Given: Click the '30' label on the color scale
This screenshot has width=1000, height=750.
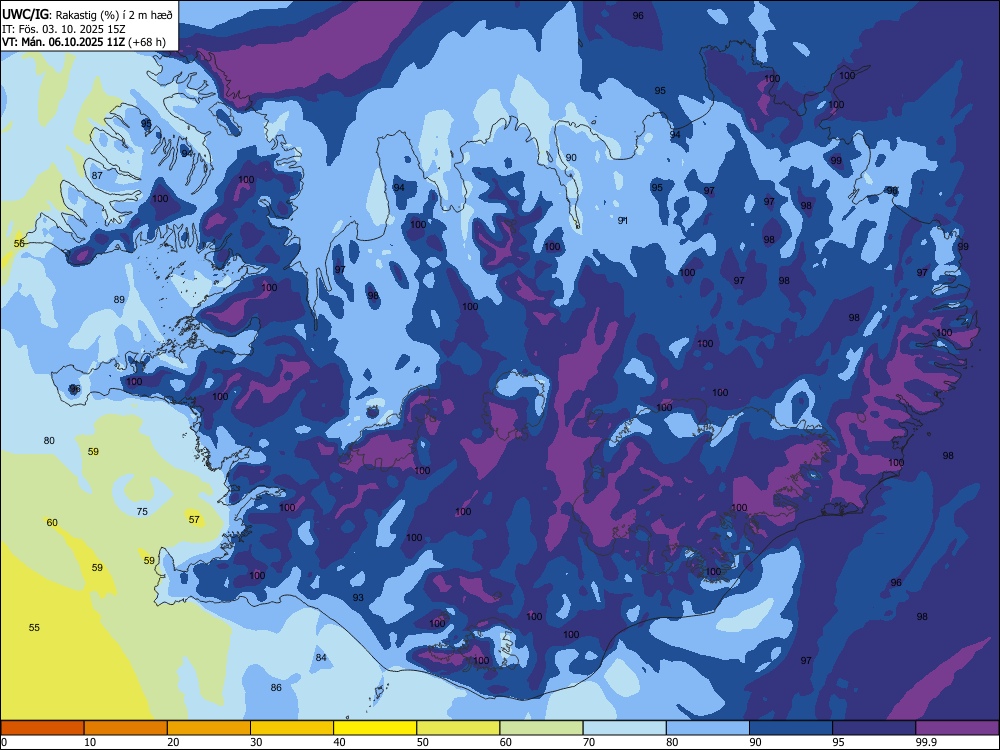Looking at the screenshot, I should click(x=256, y=742).
